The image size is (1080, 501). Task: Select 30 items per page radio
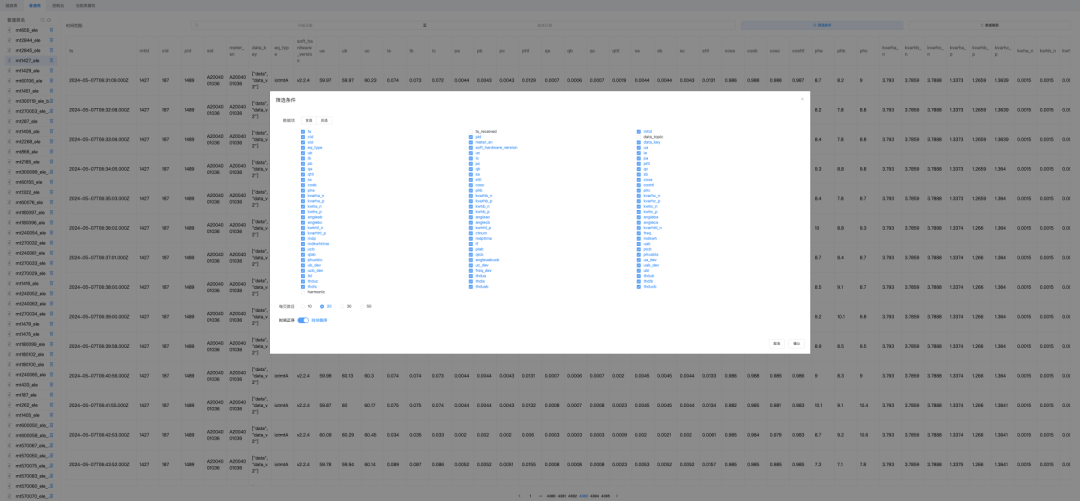pos(342,306)
